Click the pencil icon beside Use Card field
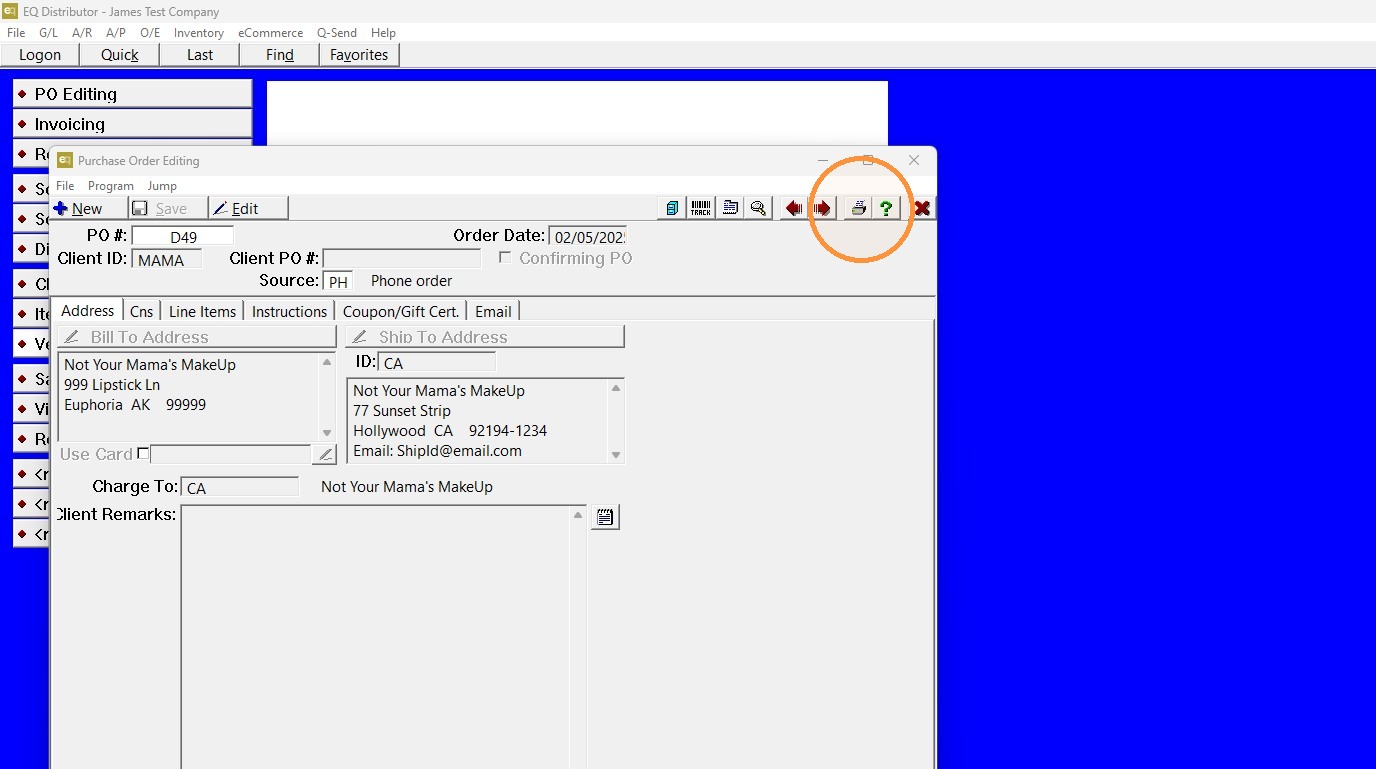The width and height of the screenshot is (1376, 769). (x=324, y=455)
